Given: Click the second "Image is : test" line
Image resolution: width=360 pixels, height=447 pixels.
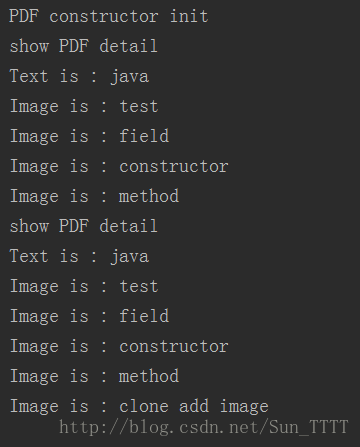Looking at the screenshot, I should (84, 286).
